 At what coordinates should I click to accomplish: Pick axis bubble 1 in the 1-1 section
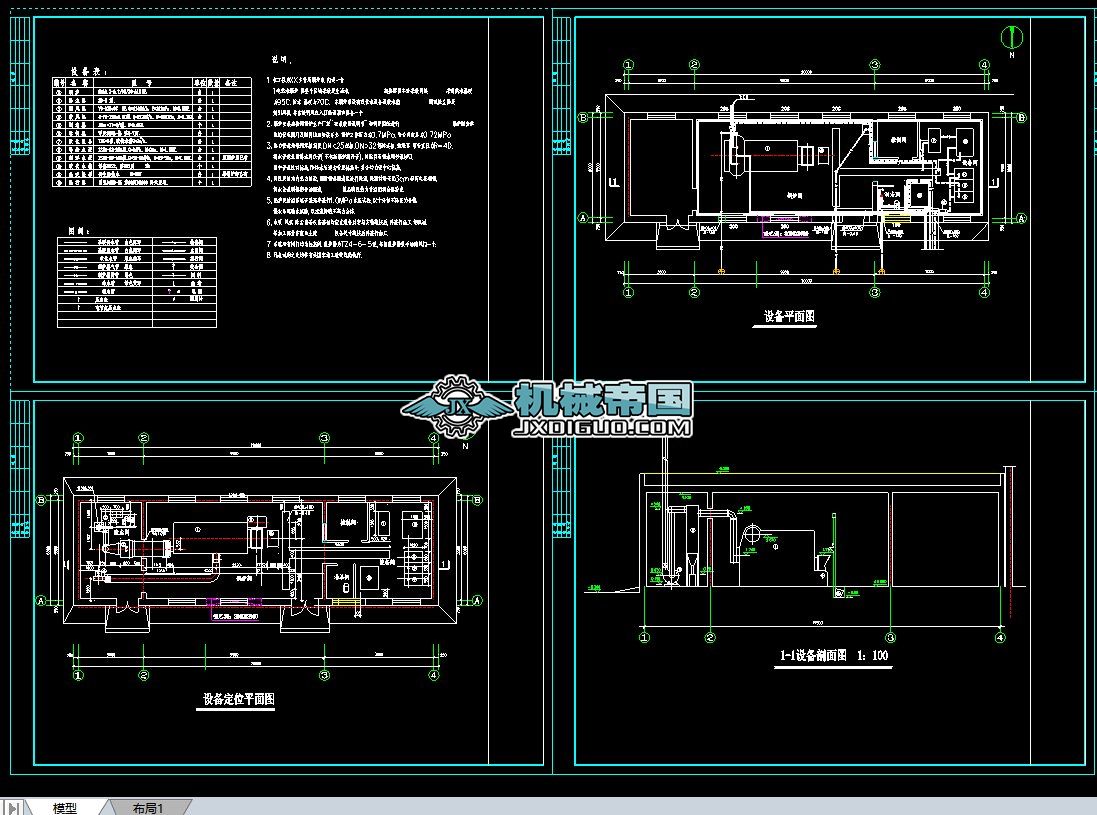[644, 637]
